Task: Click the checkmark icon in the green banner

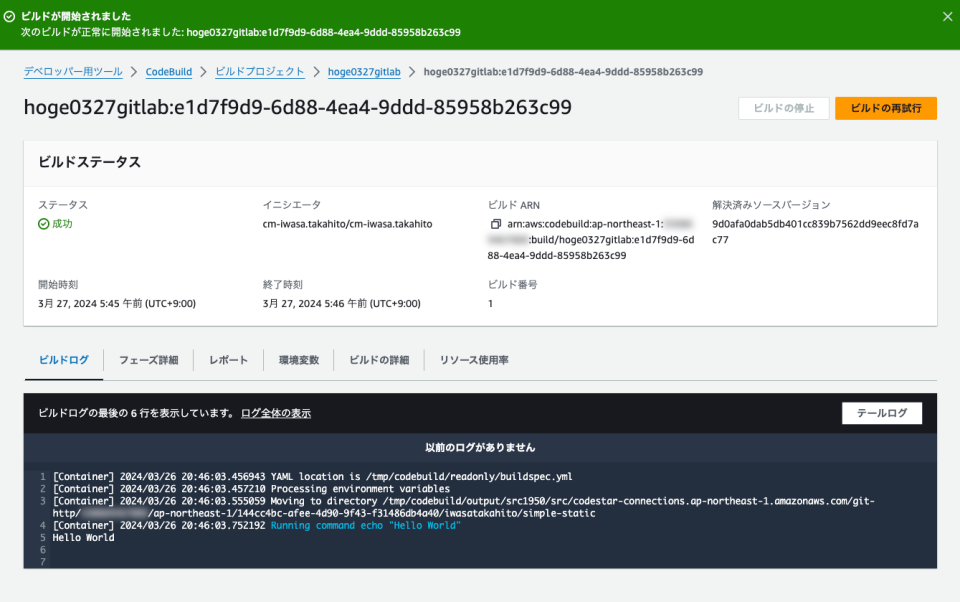Action: pos(12,17)
